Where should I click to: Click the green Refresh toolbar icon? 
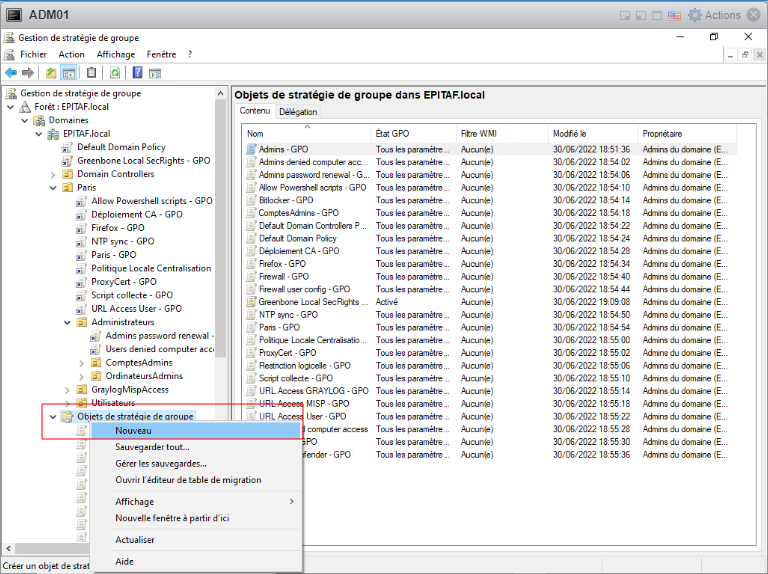[115, 73]
